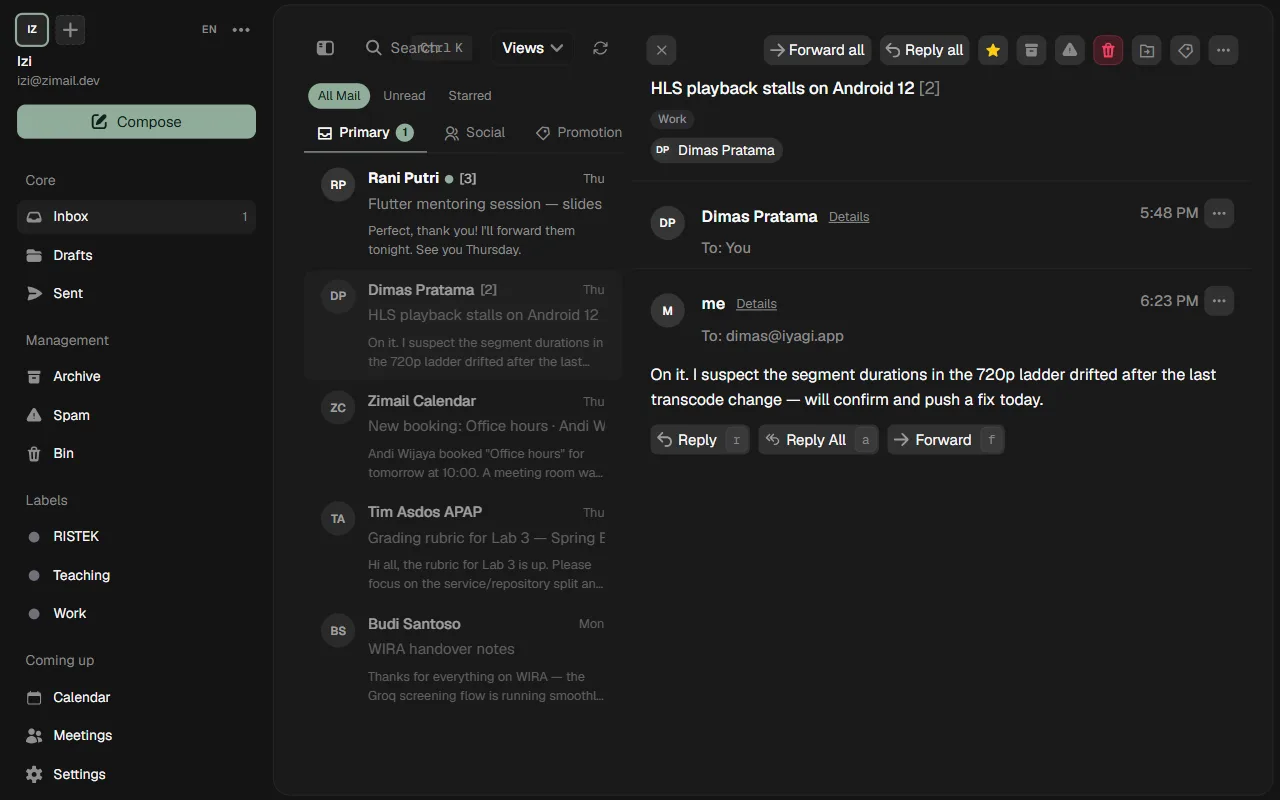Mark thread as spam with warning icon
1280x800 pixels.
tap(1070, 50)
